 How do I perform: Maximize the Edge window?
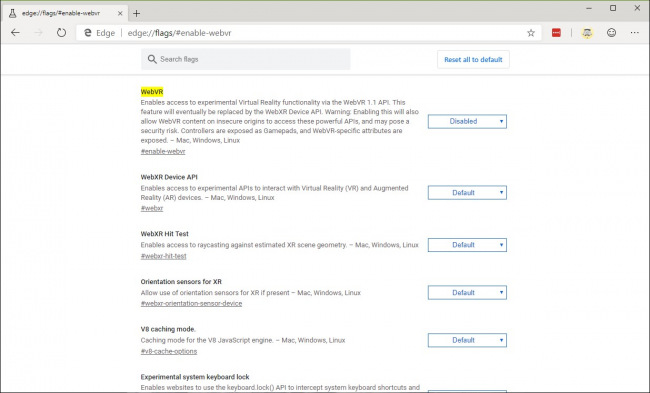pyautogui.click(x=613, y=8)
